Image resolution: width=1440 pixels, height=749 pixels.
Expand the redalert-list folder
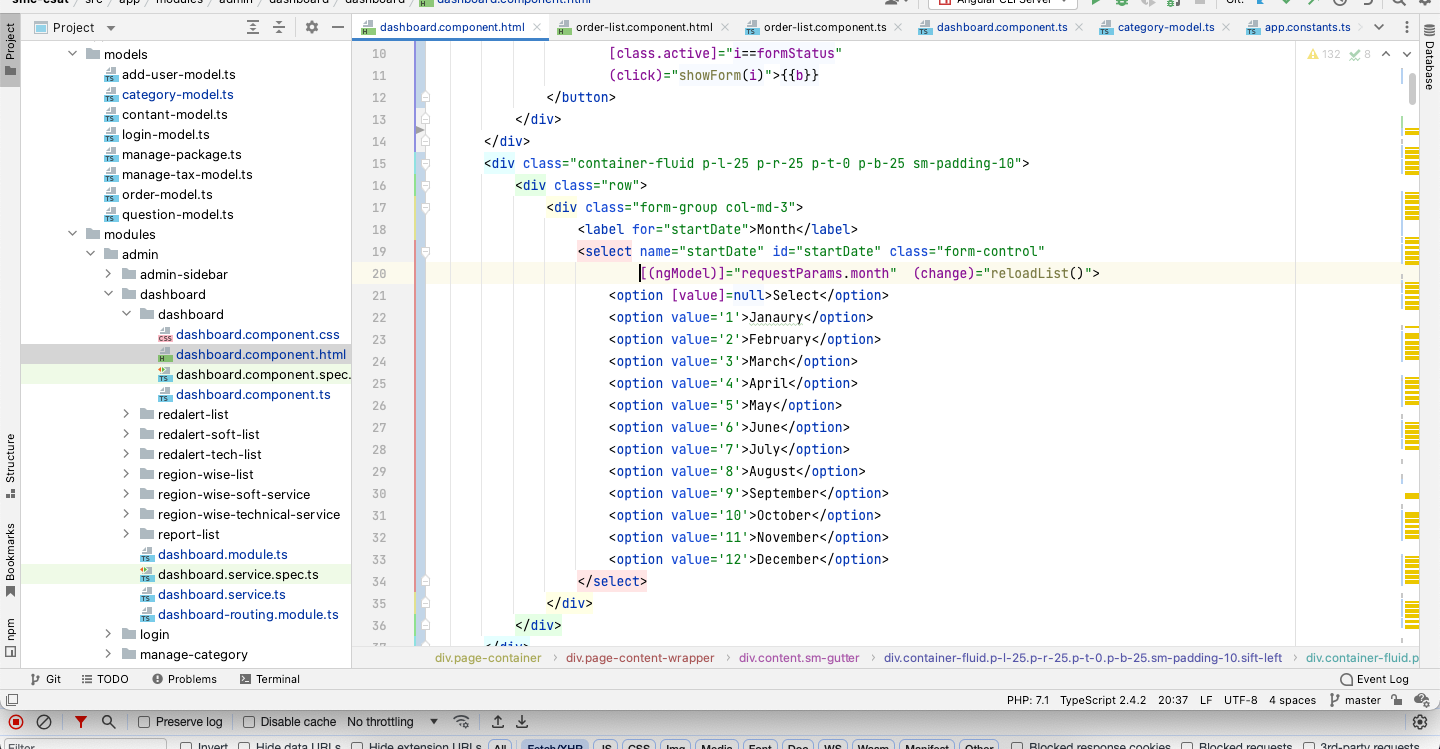point(126,414)
